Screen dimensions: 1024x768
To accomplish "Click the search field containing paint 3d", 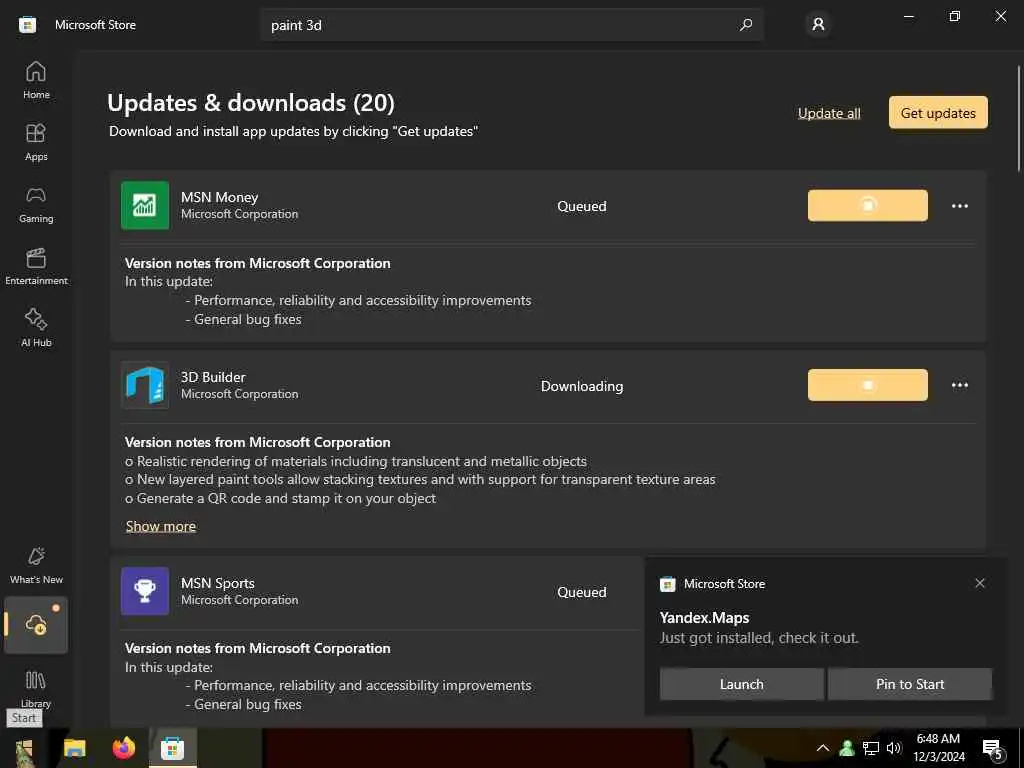I will click(511, 25).
